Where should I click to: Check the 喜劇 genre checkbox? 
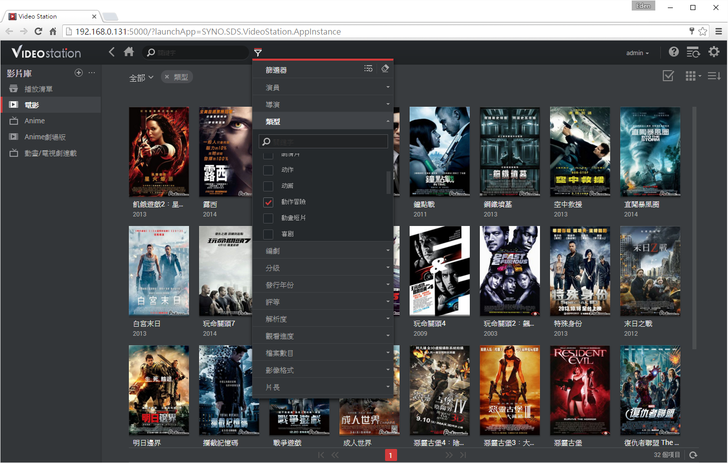point(268,234)
